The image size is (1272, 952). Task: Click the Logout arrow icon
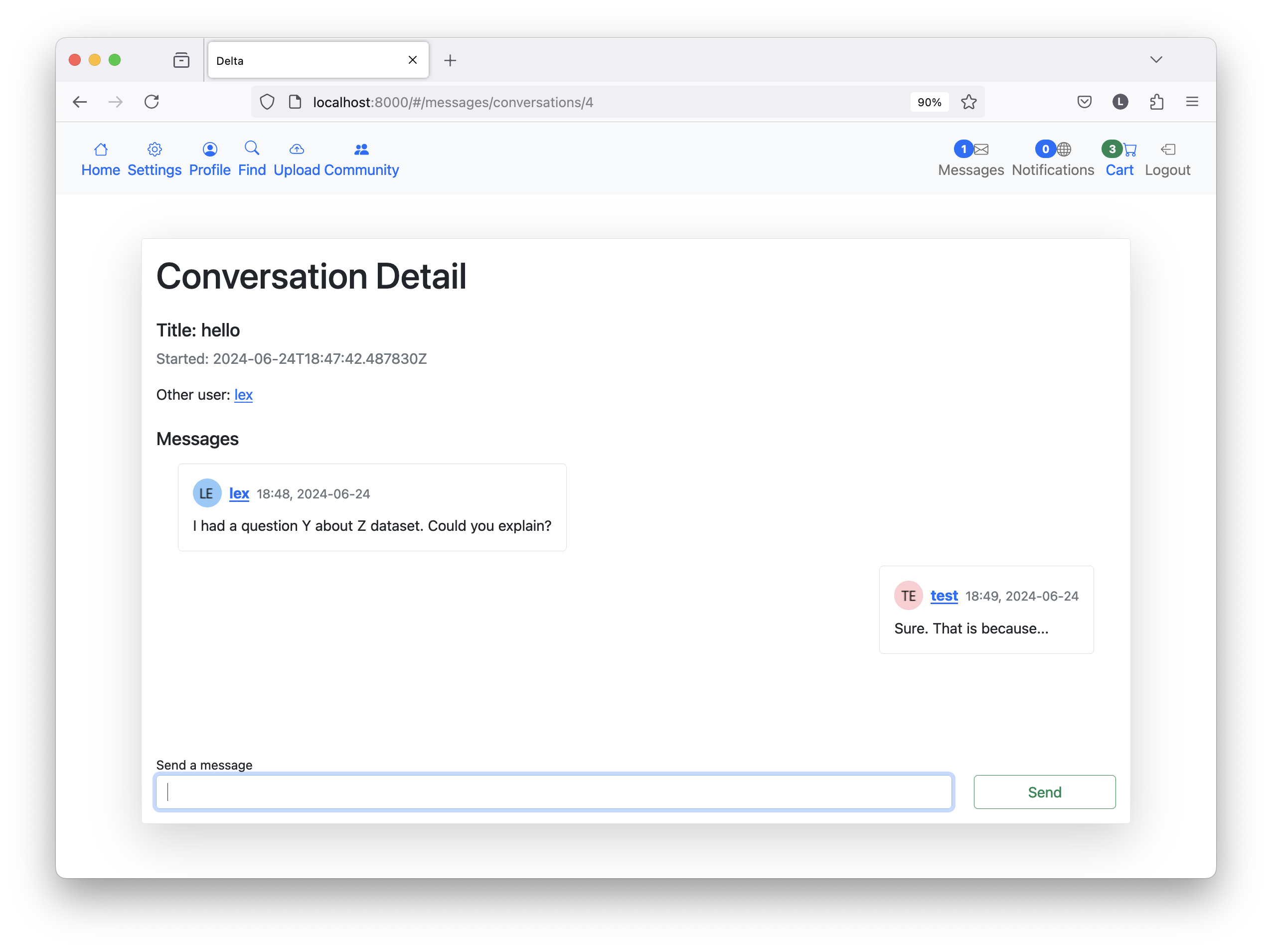pos(1167,150)
